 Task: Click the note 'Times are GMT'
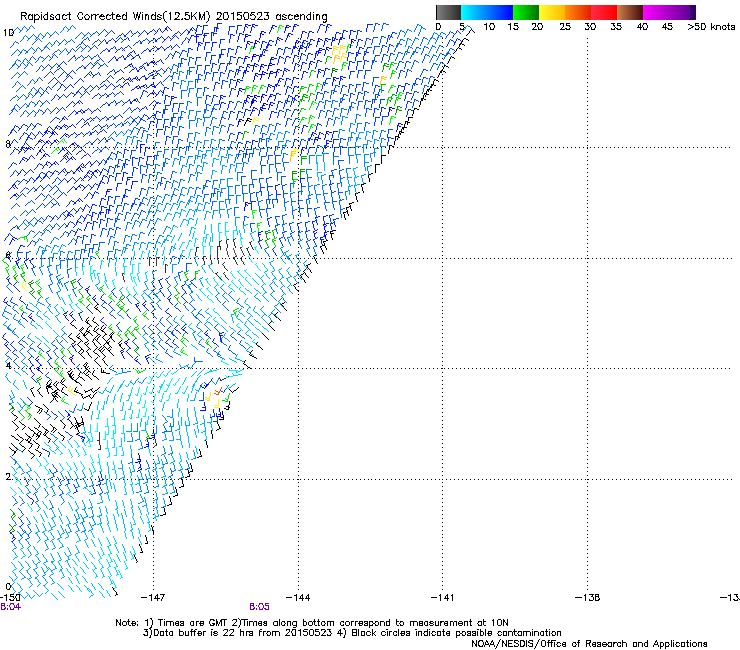point(192,623)
